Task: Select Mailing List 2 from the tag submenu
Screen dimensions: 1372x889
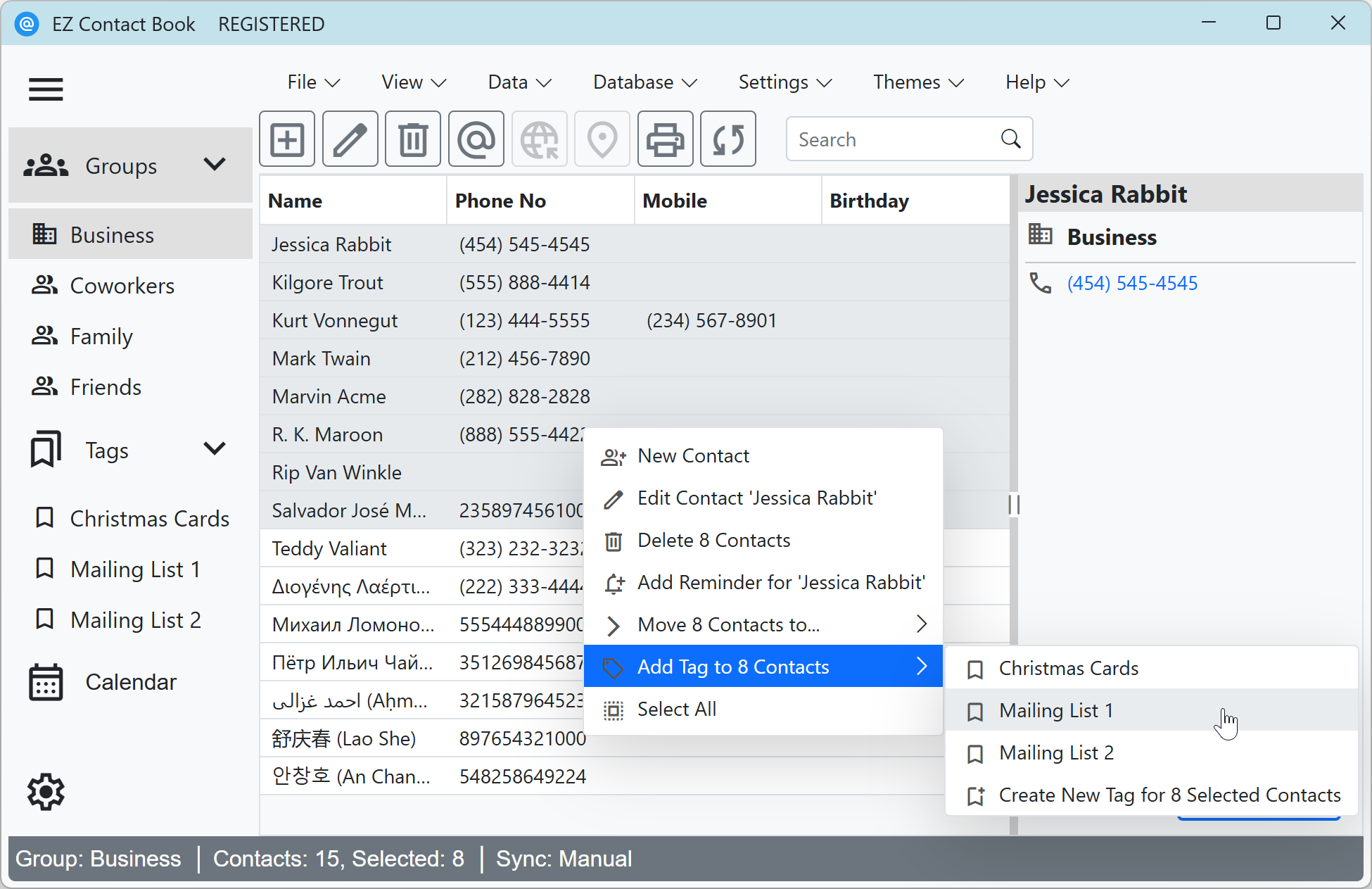Action: [1055, 752]
